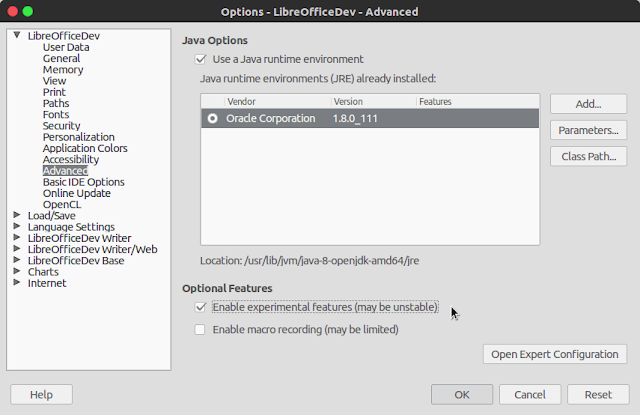
Task: Expand the LibreOfficeDev Writer section
Action: click(17, 237)
